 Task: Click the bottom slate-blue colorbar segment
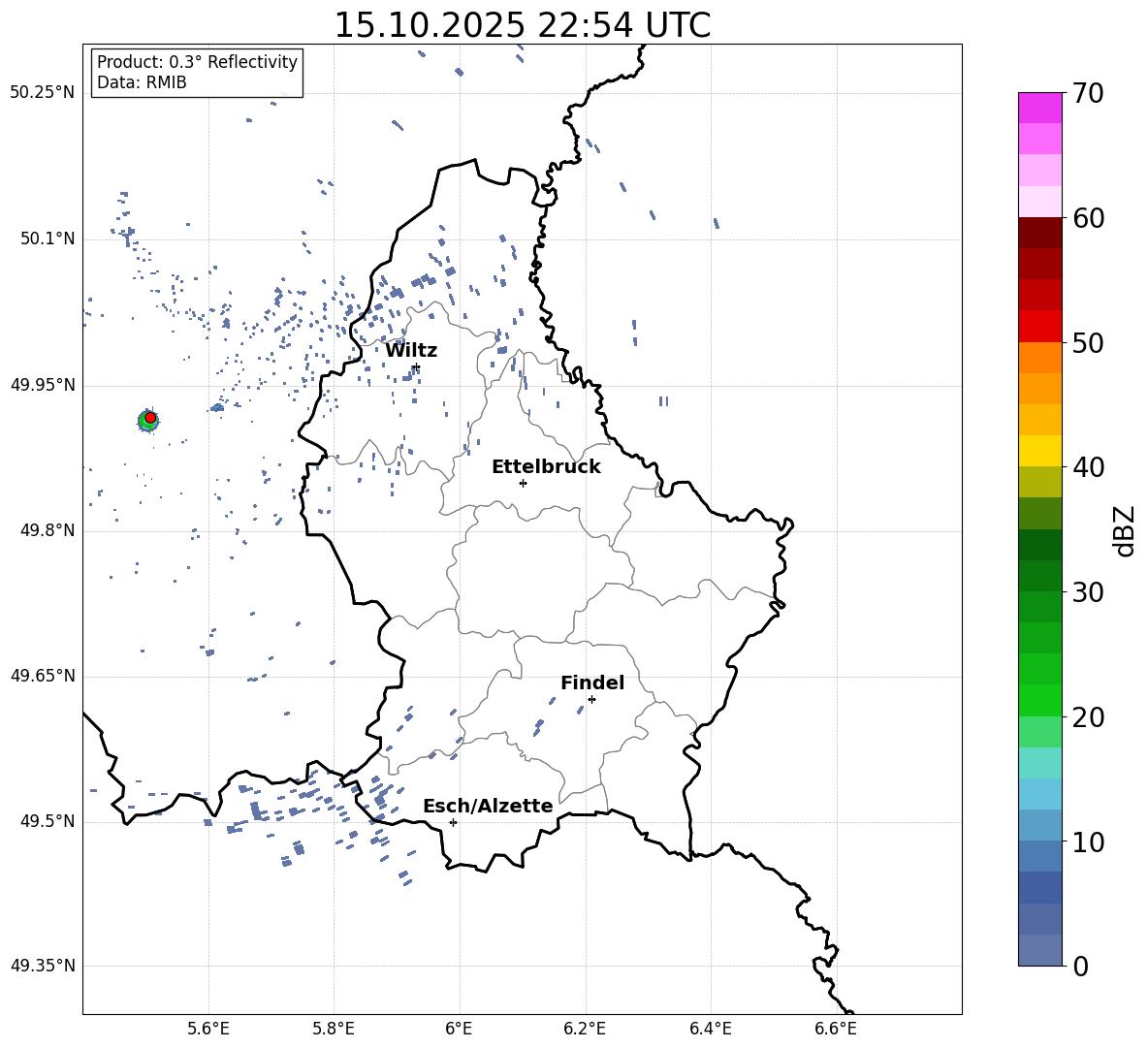click(1040, 950)
